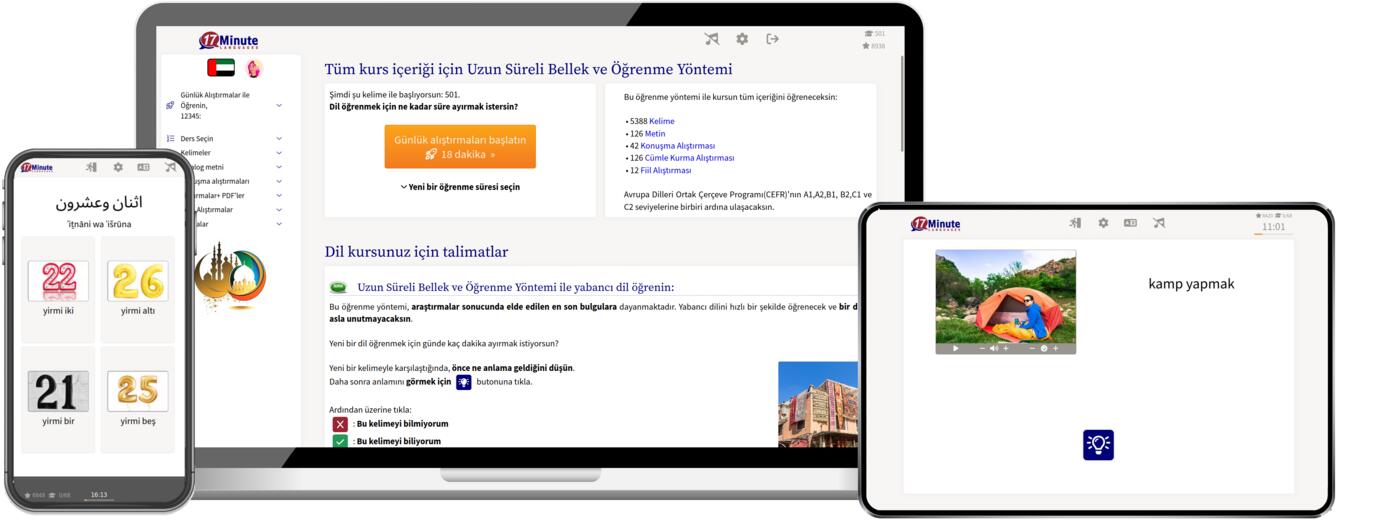Open 'Yeni bir öğrenme süresi seçin' dropdown
The height and width of the screenshot is (532, 1400).
(460, 187)
